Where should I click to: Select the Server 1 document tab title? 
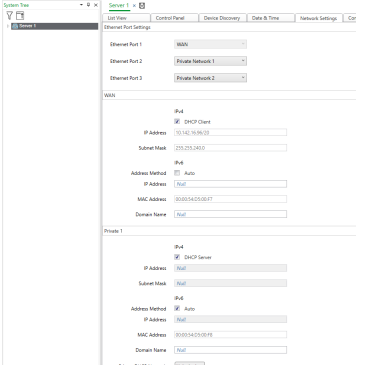119,5
